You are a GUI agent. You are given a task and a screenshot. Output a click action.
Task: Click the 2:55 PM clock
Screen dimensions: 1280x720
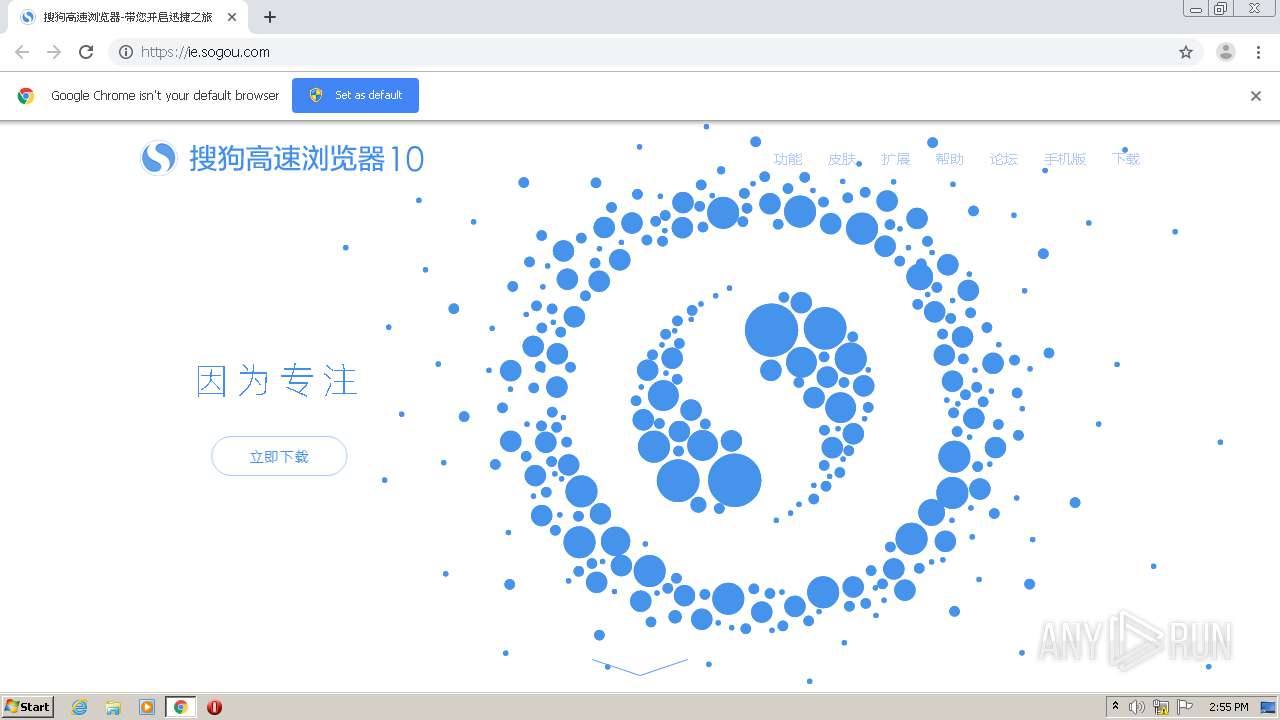tap(1229, 707)
